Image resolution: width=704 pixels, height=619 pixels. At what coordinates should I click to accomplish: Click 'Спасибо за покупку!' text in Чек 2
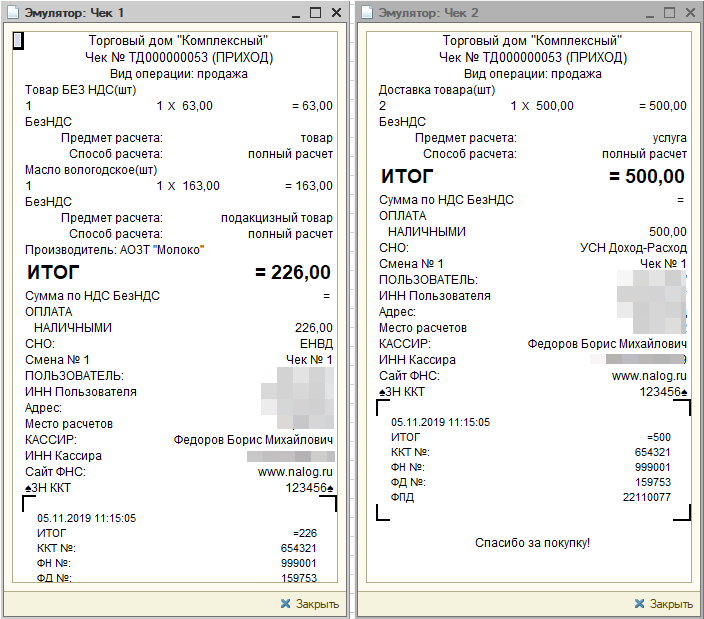tap(532, 543)
